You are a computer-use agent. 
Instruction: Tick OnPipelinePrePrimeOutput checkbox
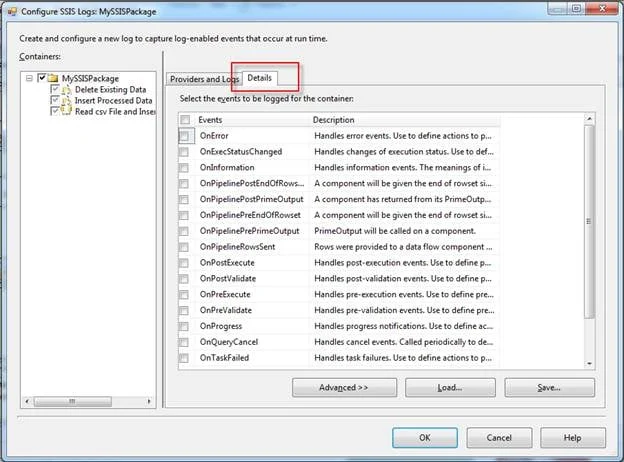(184, 231)
